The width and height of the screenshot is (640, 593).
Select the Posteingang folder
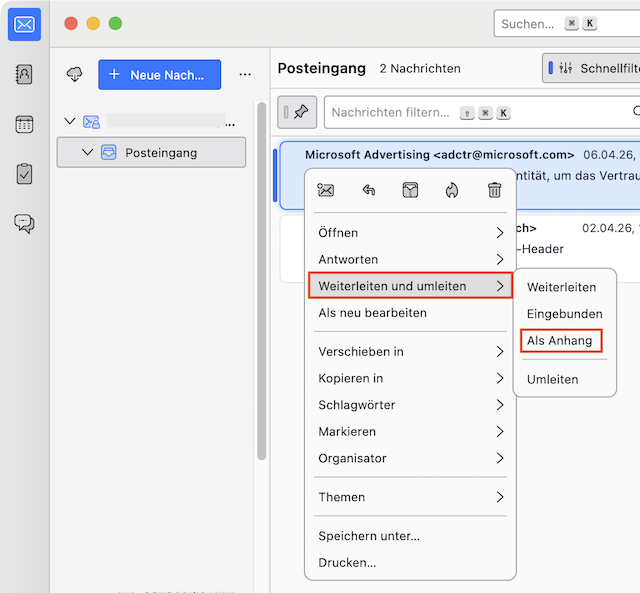tap(151, 152)
